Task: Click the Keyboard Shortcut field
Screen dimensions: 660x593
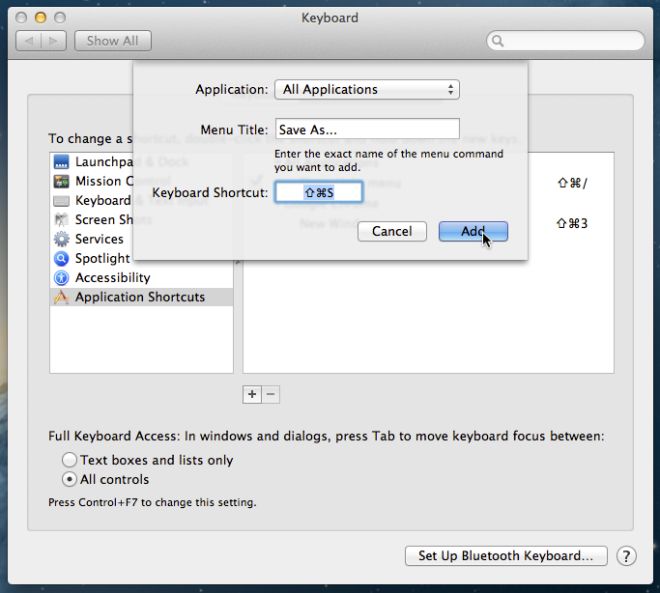Action: pos(319,192)
